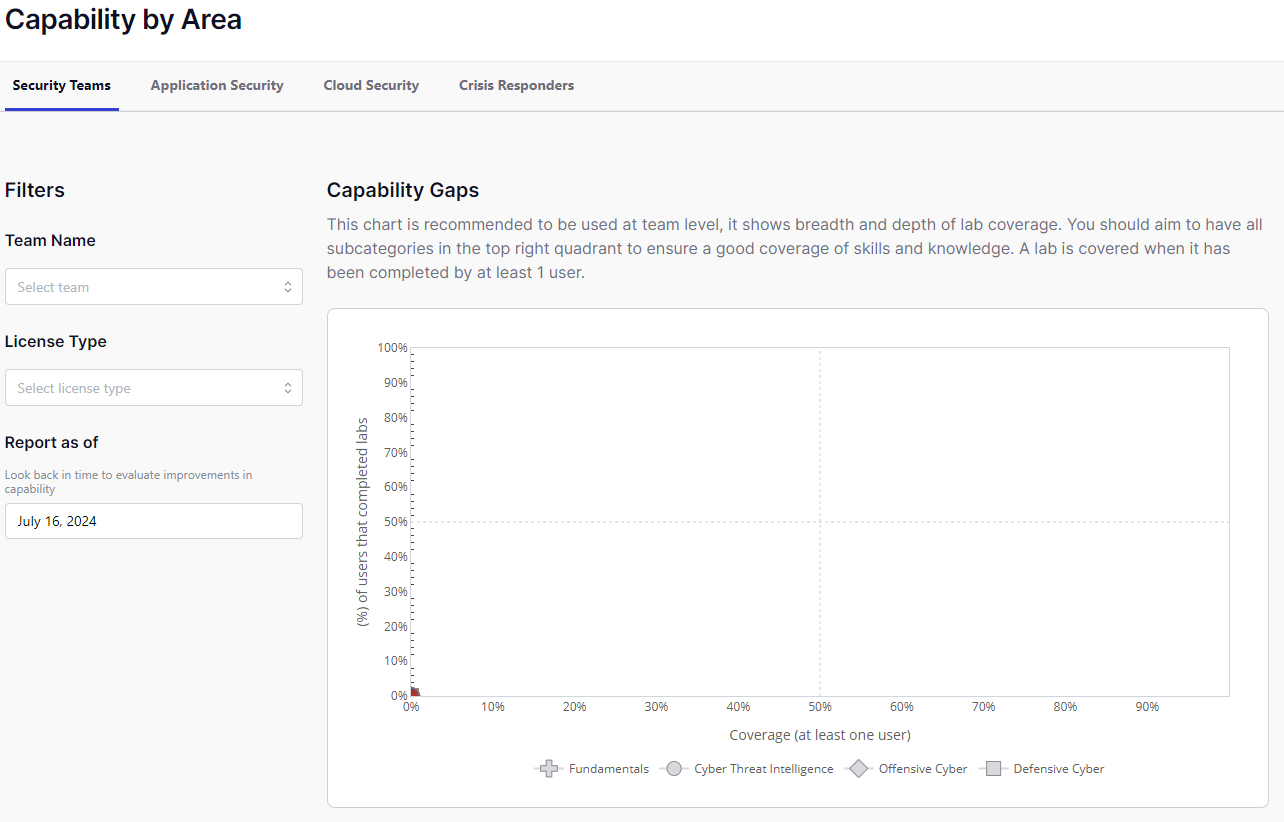Toggle Defensive Cyber series via legend text

point(1058,769)
